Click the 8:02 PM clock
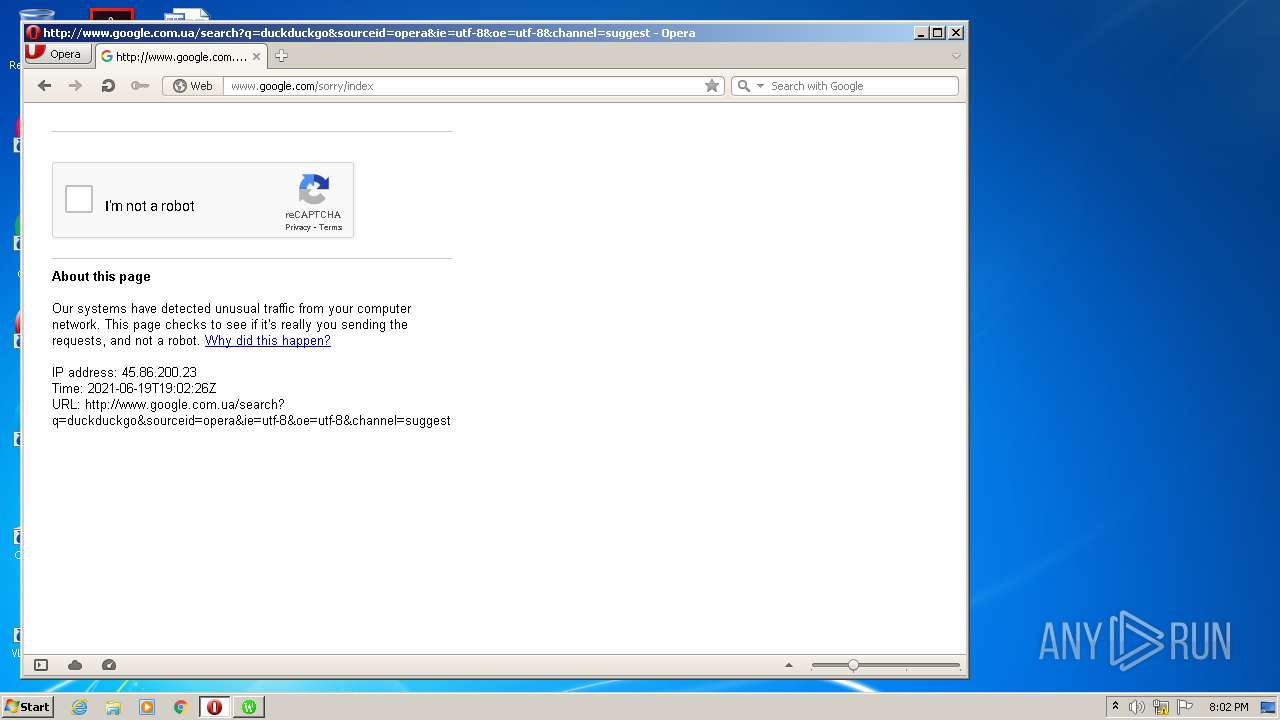The height and width of the screenshot is (720, 1280). click(1228, 707)
